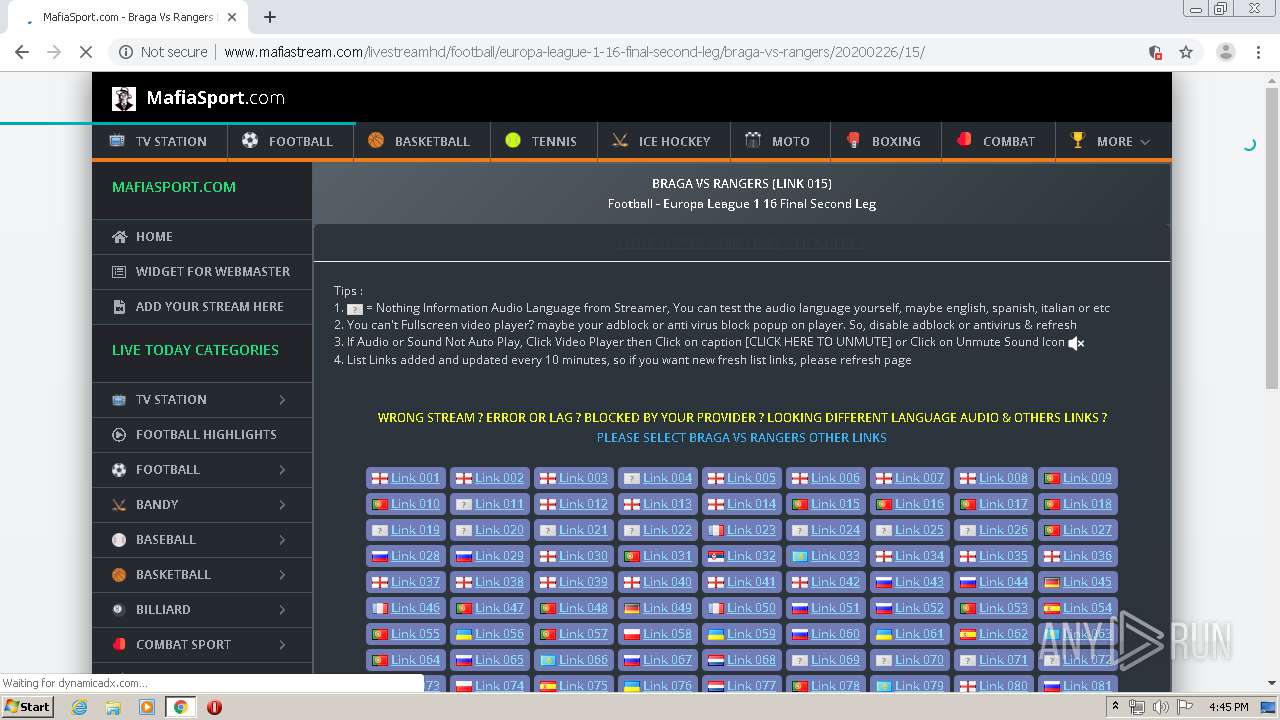Bookmark this page with the star icon
Viewport: 1280px width, 720px height.
pyautogui.click(x=1186, y=52)
